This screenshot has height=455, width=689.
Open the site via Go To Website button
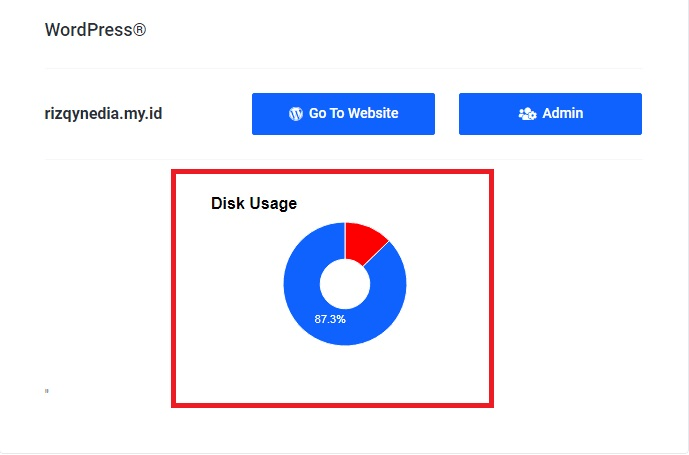(343, 114)
